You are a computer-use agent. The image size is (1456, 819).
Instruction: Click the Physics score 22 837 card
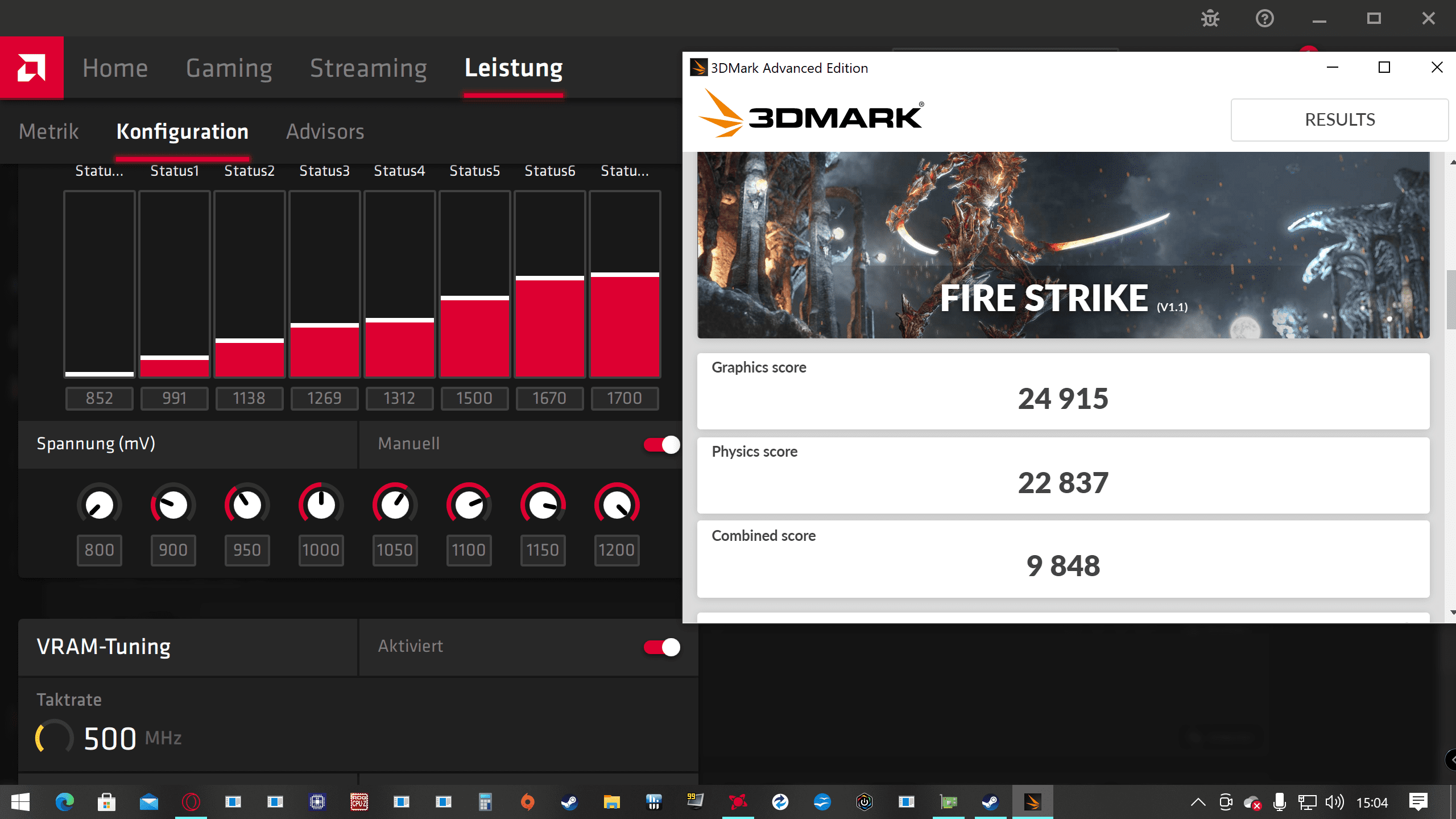click(x=1063, y=475)
